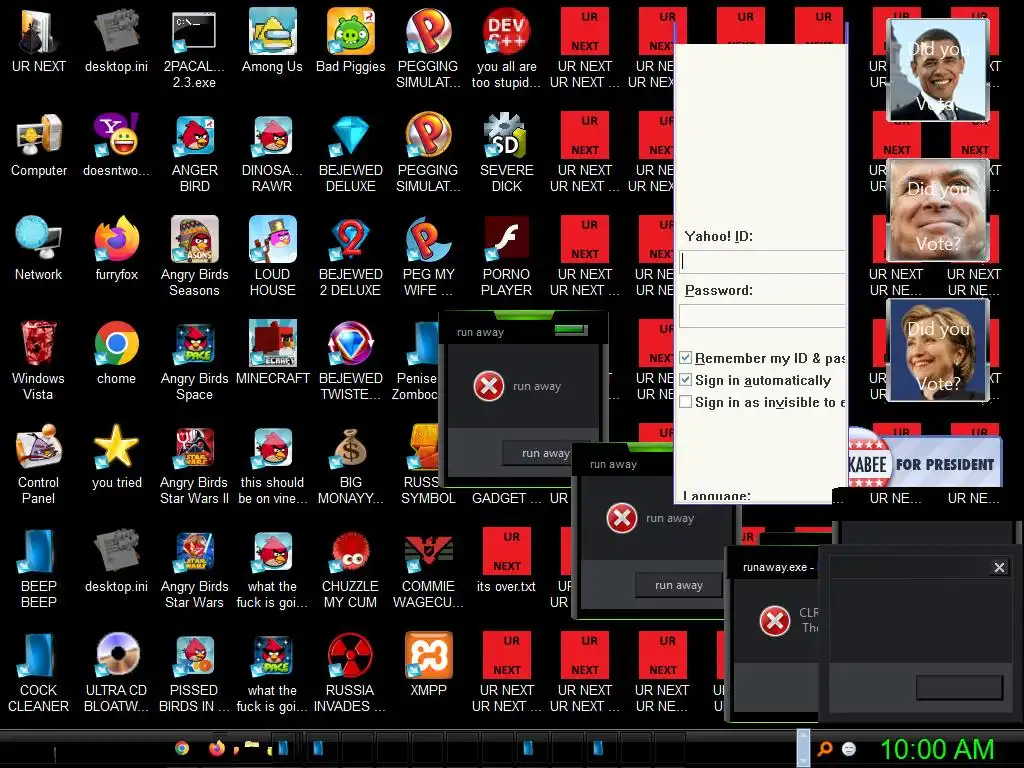Click the round white face tray icon
The width and height of the screenshot is (1024, 768).
849,749
